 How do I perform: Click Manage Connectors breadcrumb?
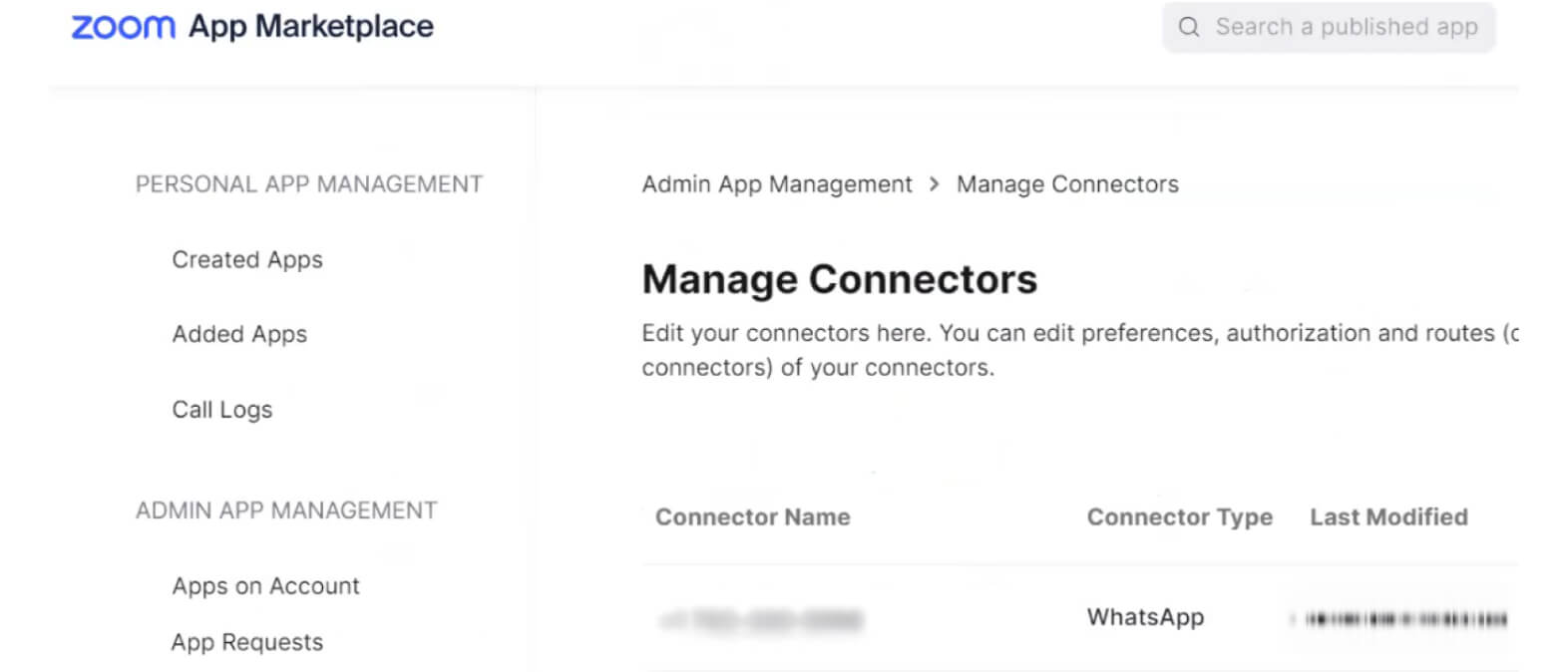click(1067, 184)
